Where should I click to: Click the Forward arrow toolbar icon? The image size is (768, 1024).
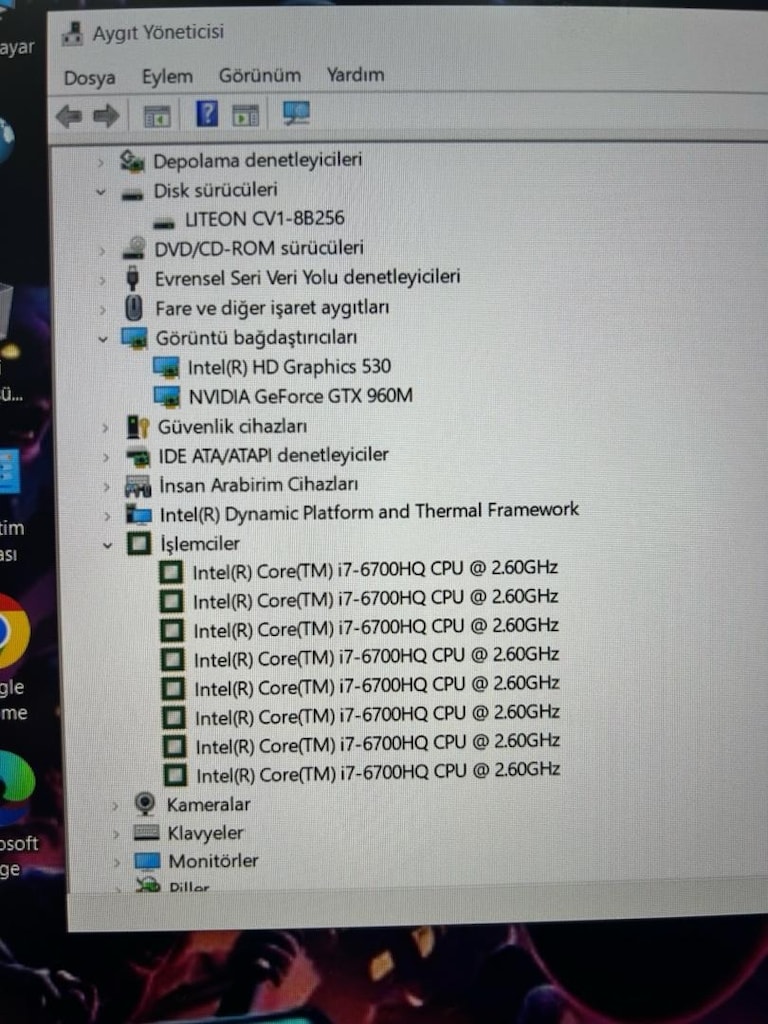106,117
